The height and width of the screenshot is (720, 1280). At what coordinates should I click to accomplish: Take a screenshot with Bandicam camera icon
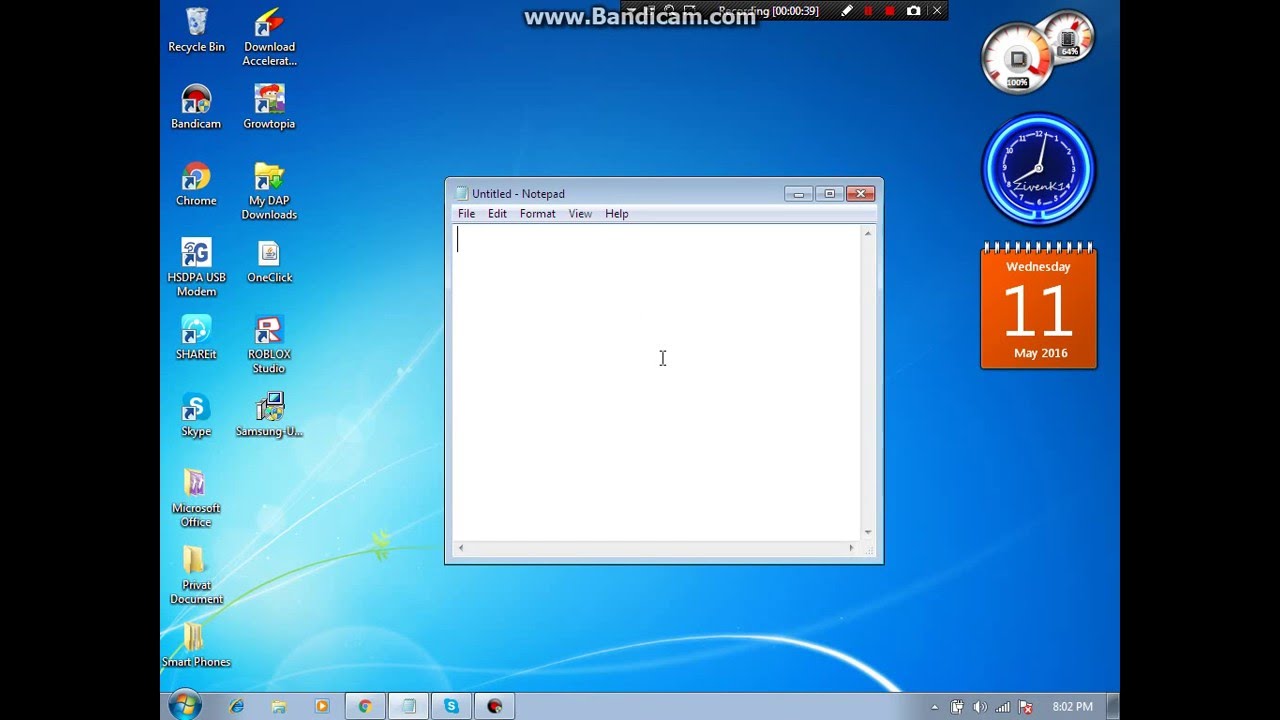(913, 11)
